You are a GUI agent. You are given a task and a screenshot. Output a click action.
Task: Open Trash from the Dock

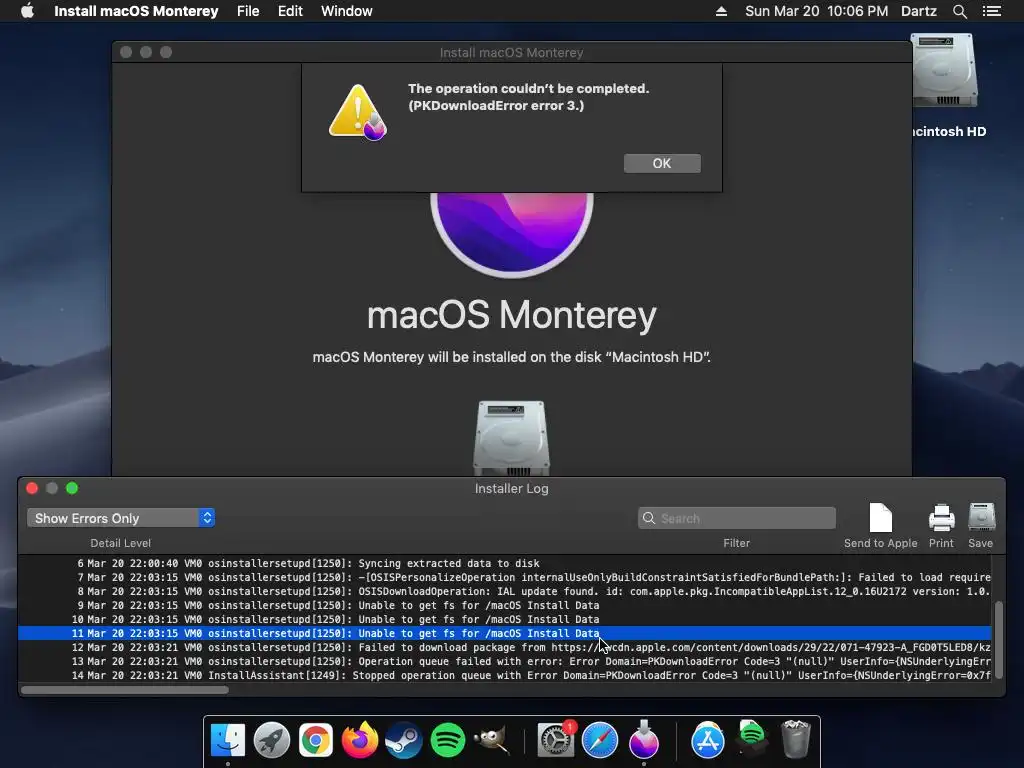point(795,739)
